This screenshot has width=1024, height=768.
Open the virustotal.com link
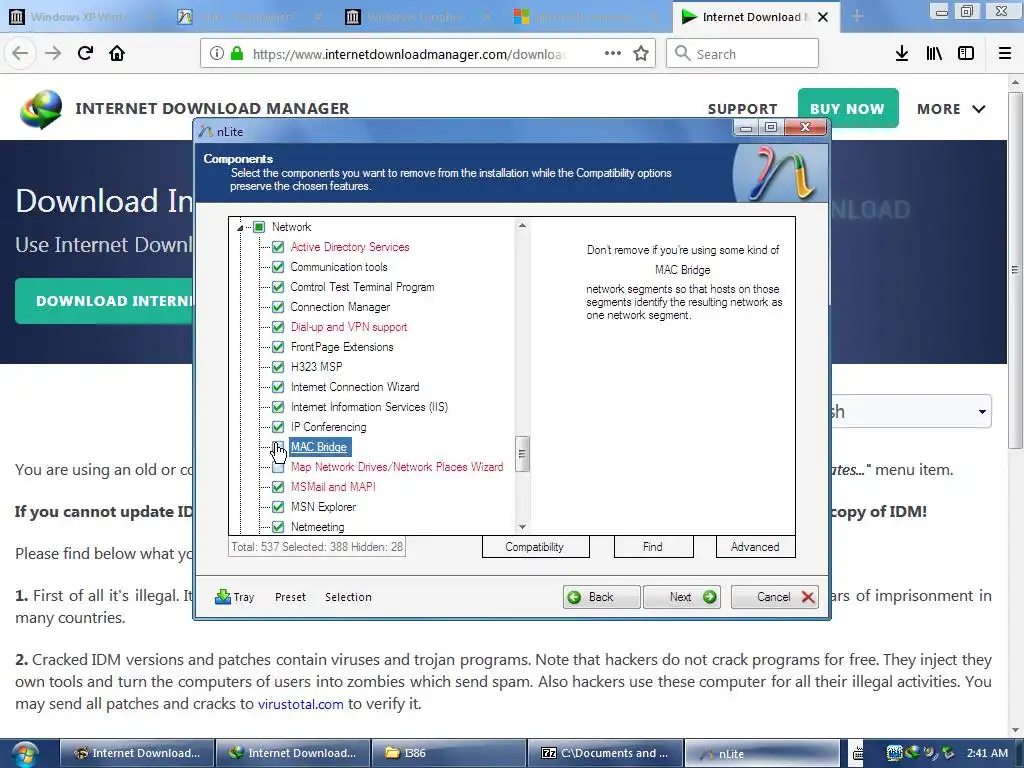tap(300, 704)
